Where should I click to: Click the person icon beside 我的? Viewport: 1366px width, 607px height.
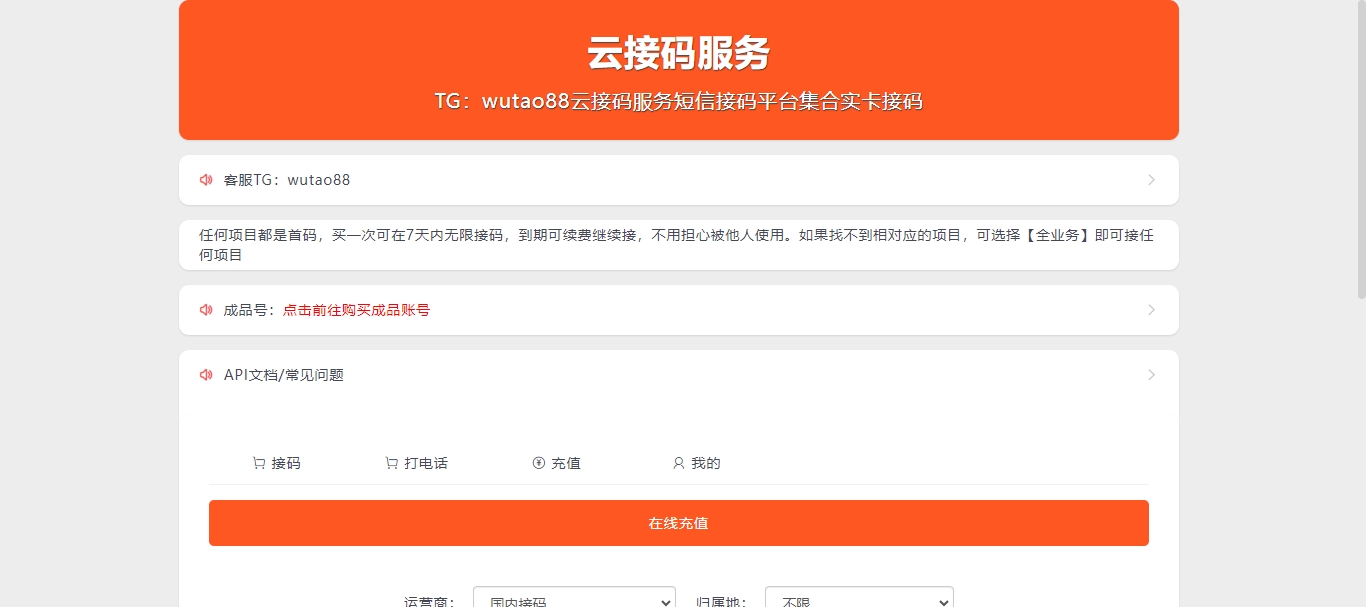pyautogui.click(x=678, y=463)
